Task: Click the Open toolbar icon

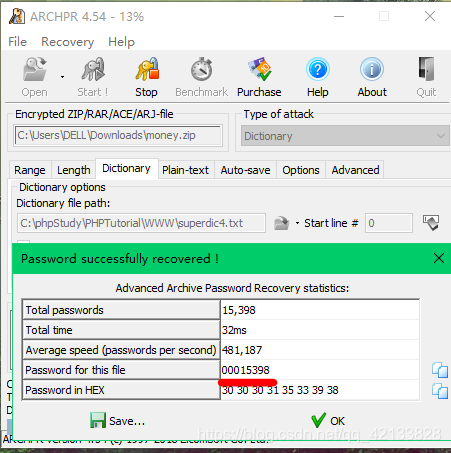Action: [34, 69]
